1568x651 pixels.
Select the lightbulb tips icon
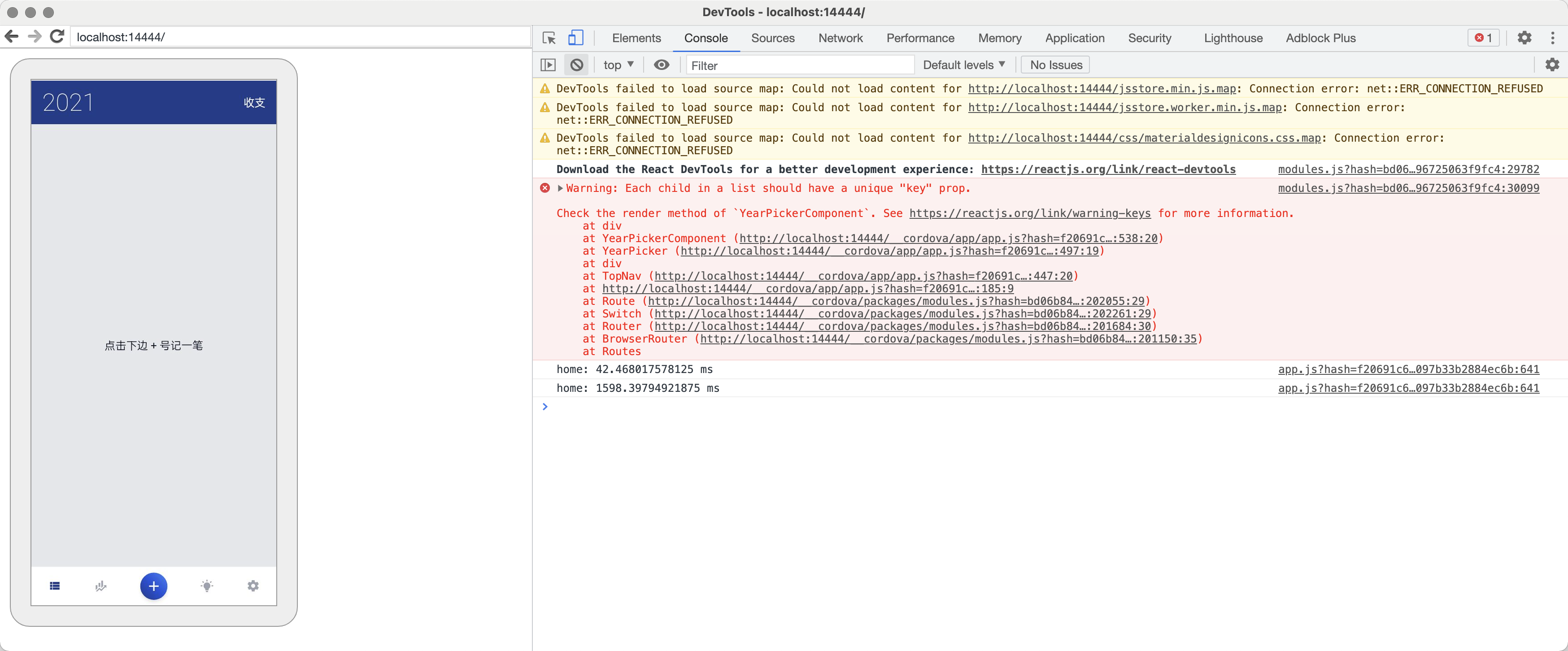206,586
